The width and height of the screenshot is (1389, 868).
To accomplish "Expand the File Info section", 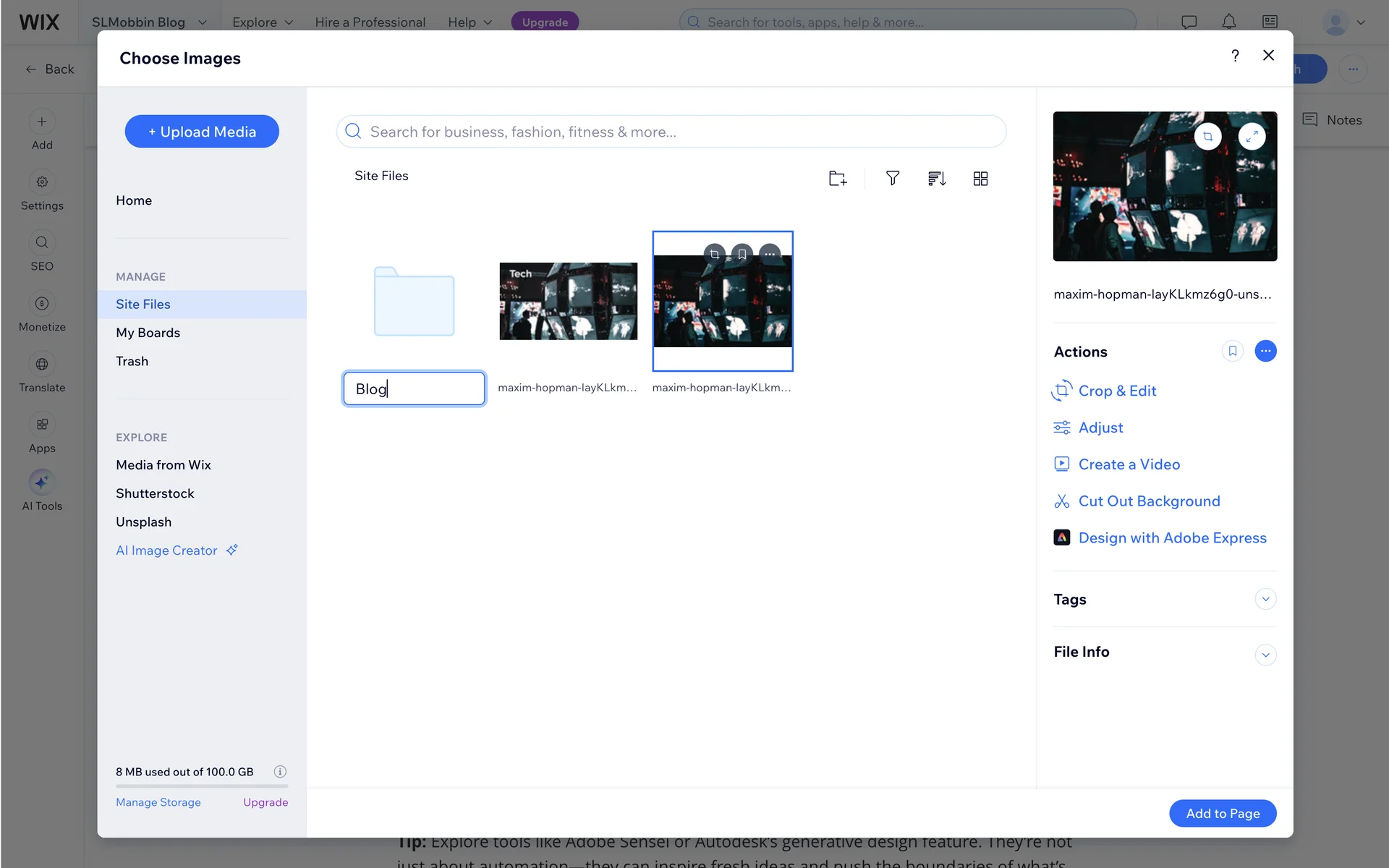I will 1265,655.
